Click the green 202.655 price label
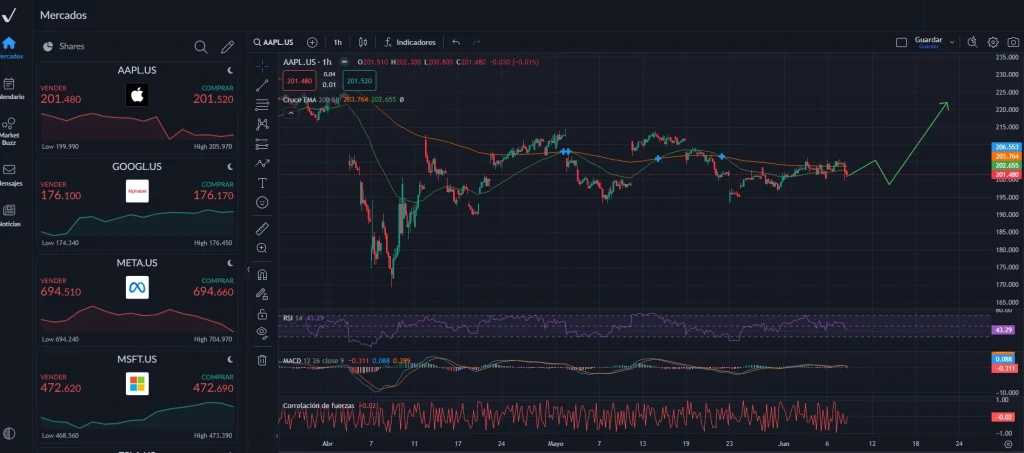This screenshot has height=453, width=1024. pos(1006,166)
